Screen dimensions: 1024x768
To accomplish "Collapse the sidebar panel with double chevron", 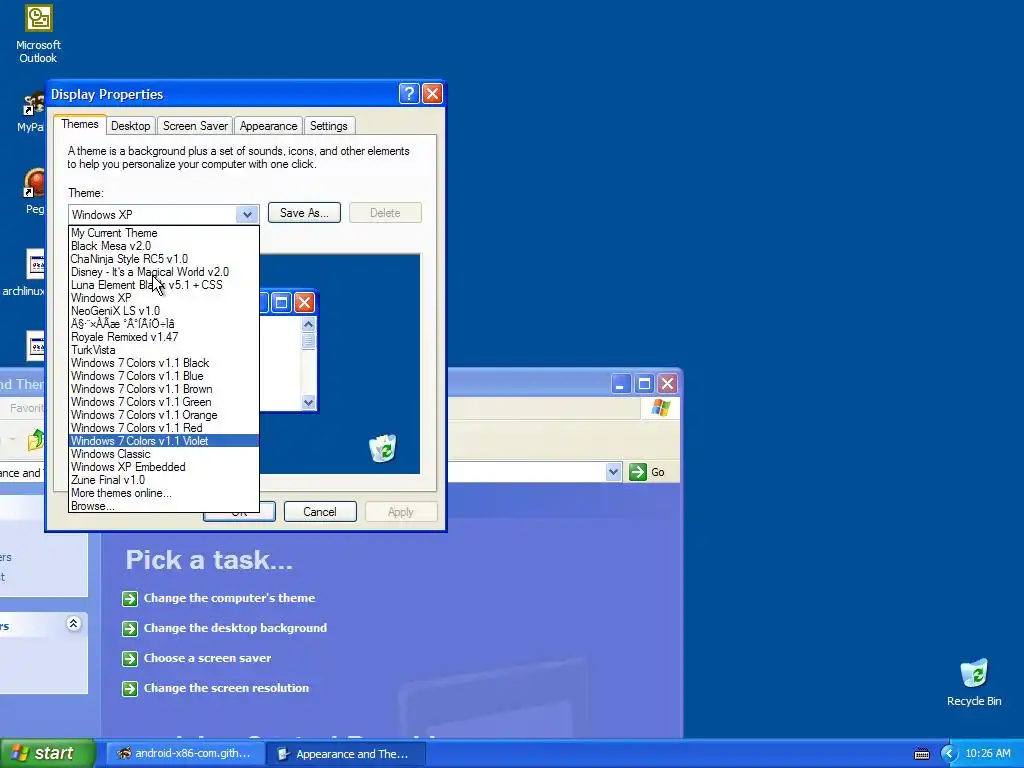I will (x=73, y=624).
